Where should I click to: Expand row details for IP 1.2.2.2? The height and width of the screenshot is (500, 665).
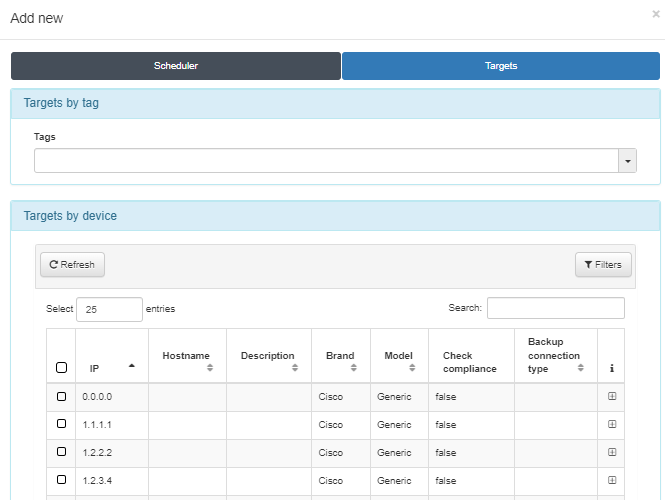611,452
